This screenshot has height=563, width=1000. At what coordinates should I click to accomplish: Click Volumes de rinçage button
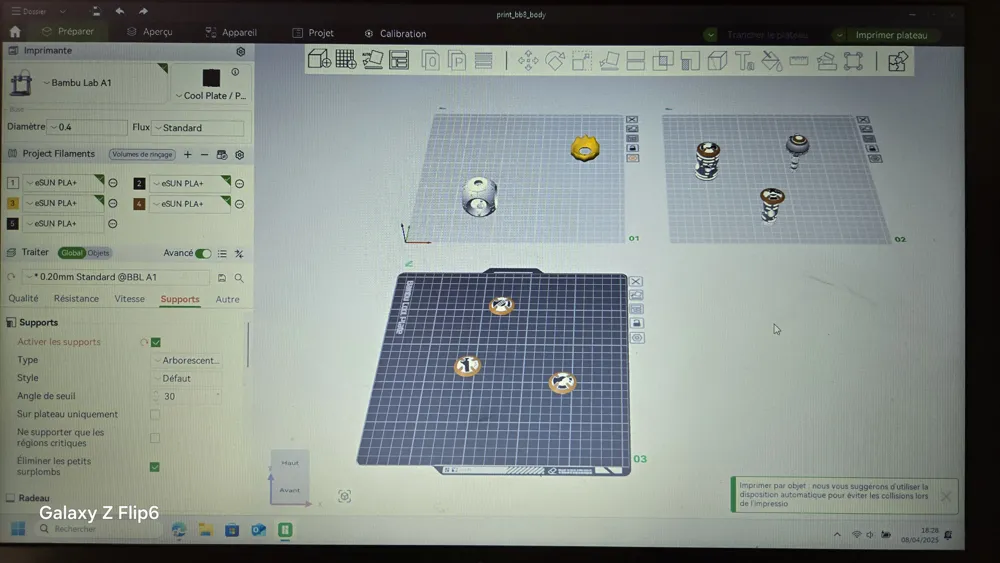point(142,154)
